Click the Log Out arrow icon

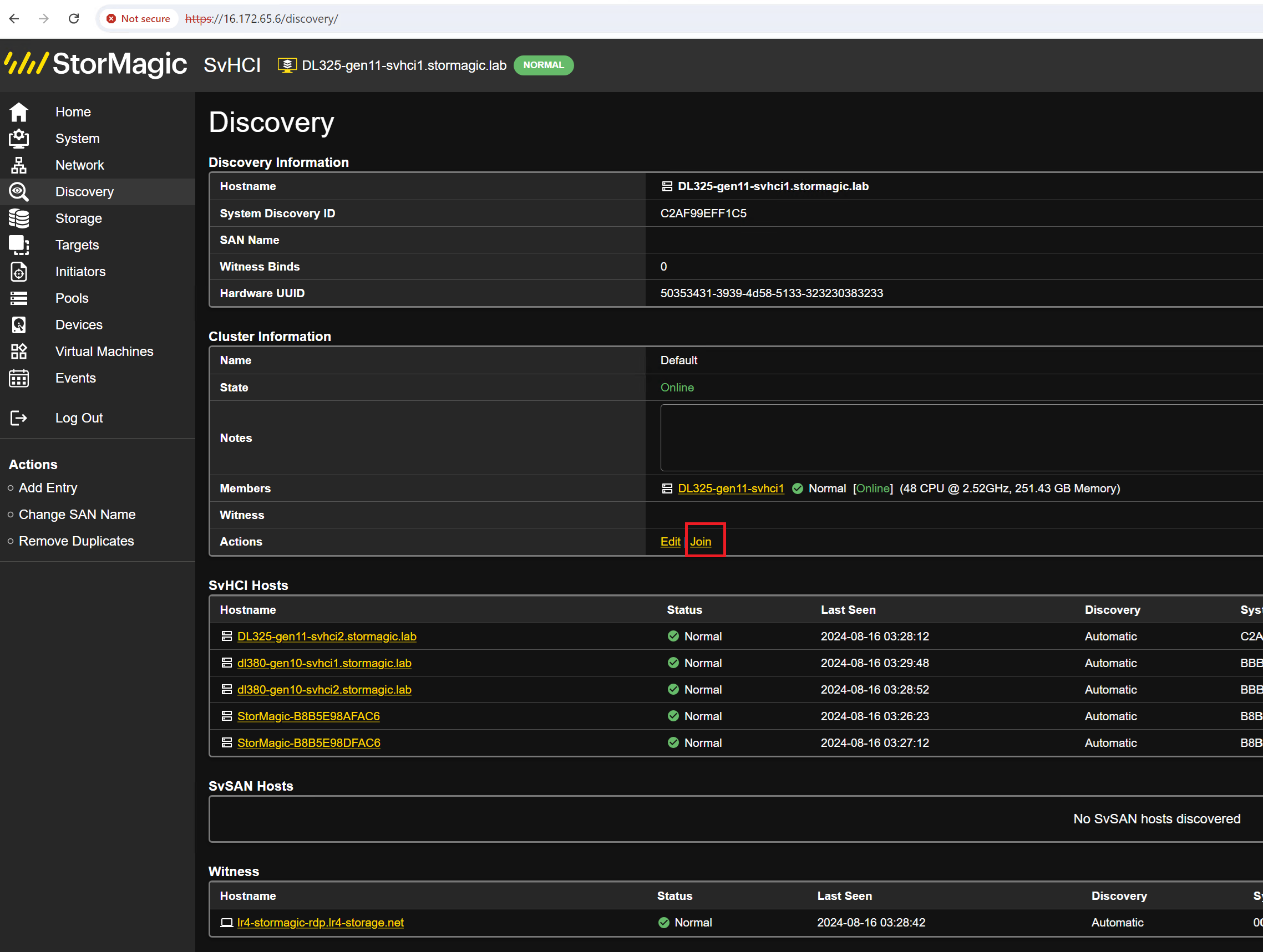19,418
